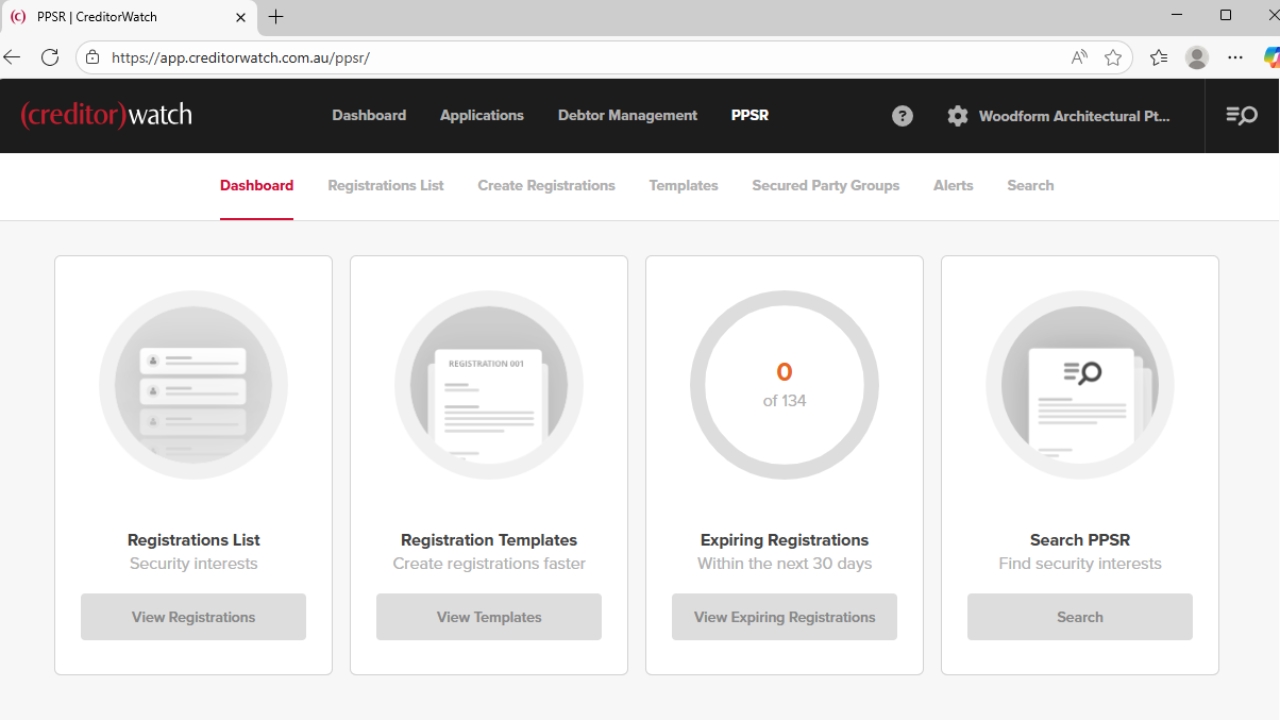The height and width of the screenshot is (720, 1280).
Task: Click the Registrations List card title
Action: click(x=193, y=540)
